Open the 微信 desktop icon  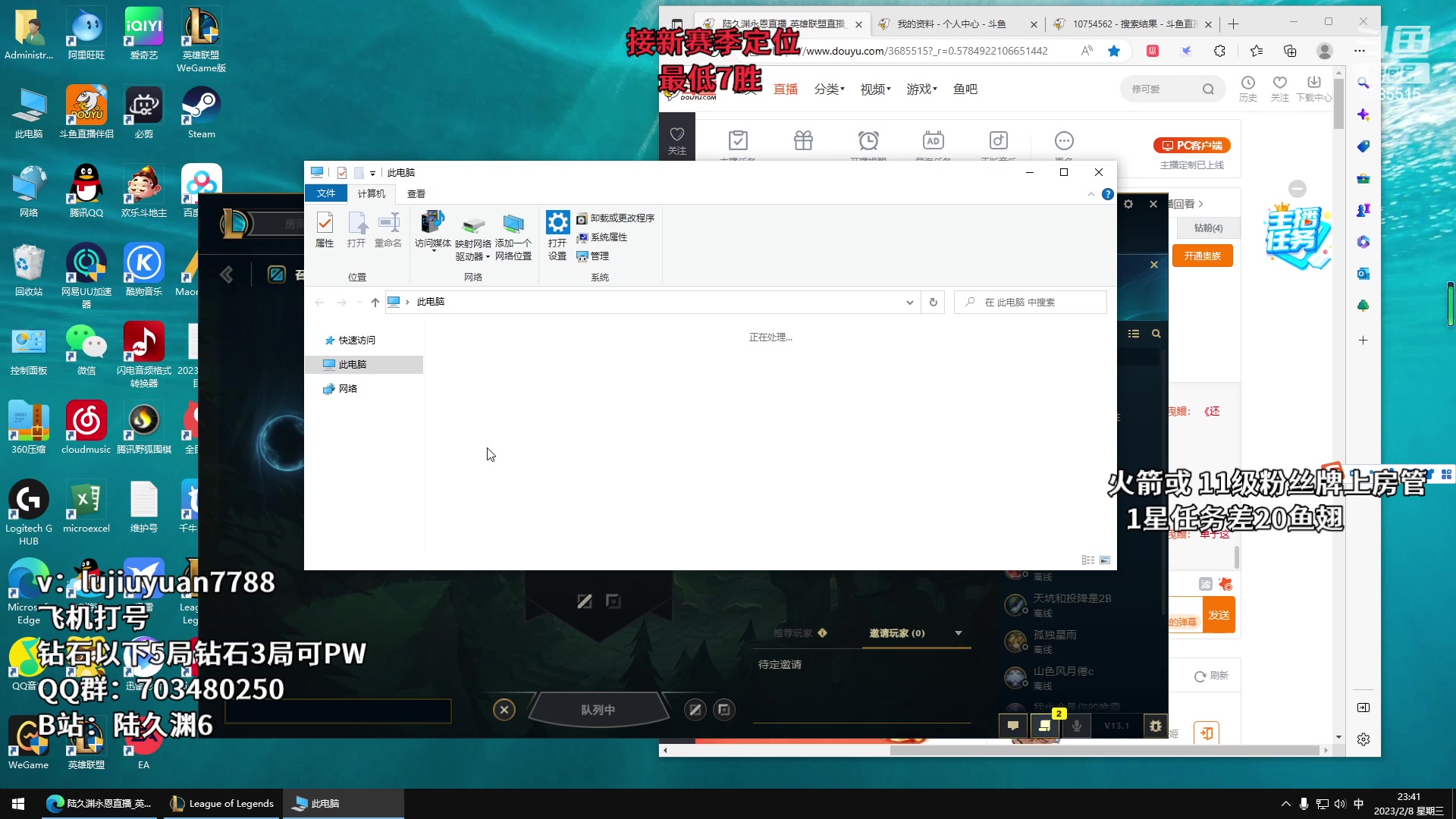(86, 350)
